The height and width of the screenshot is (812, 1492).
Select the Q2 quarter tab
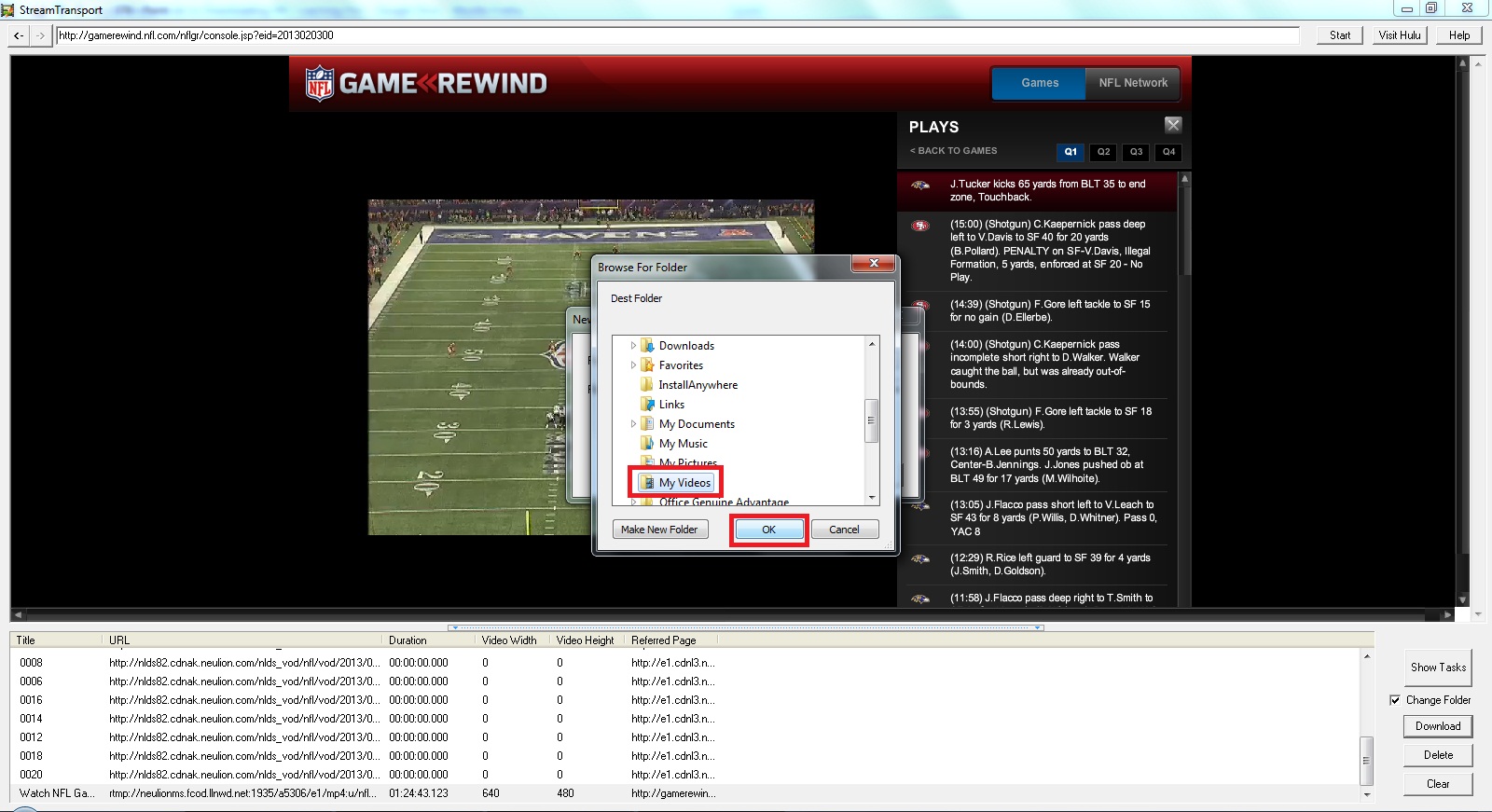tap(1103, 152)
